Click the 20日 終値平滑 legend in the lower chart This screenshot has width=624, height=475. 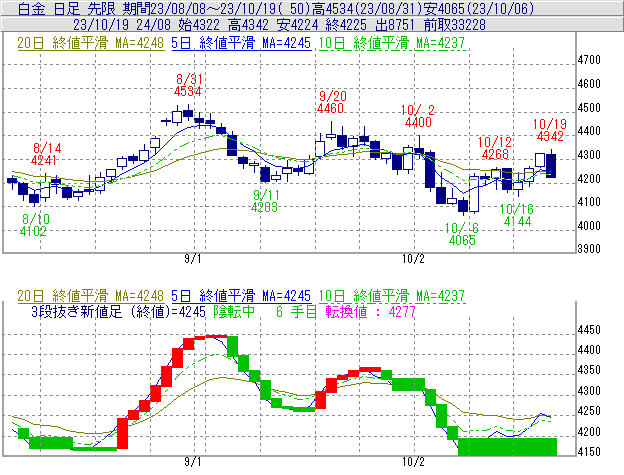[90, 296]
